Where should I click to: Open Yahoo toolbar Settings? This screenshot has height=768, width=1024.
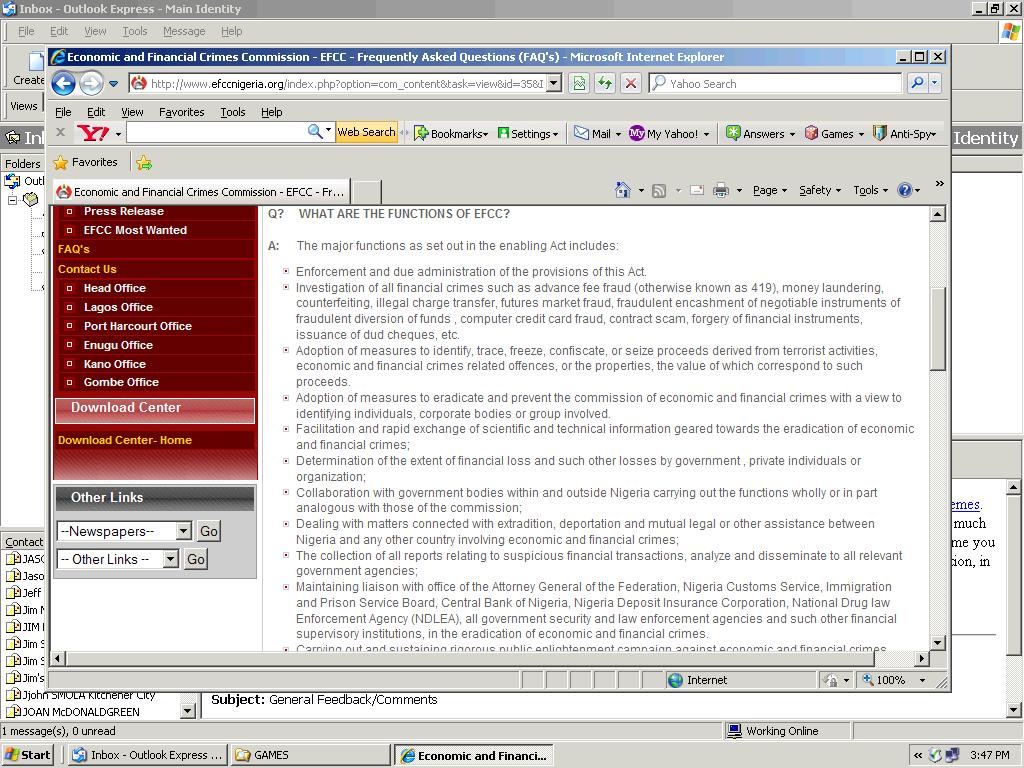point(528,134)
